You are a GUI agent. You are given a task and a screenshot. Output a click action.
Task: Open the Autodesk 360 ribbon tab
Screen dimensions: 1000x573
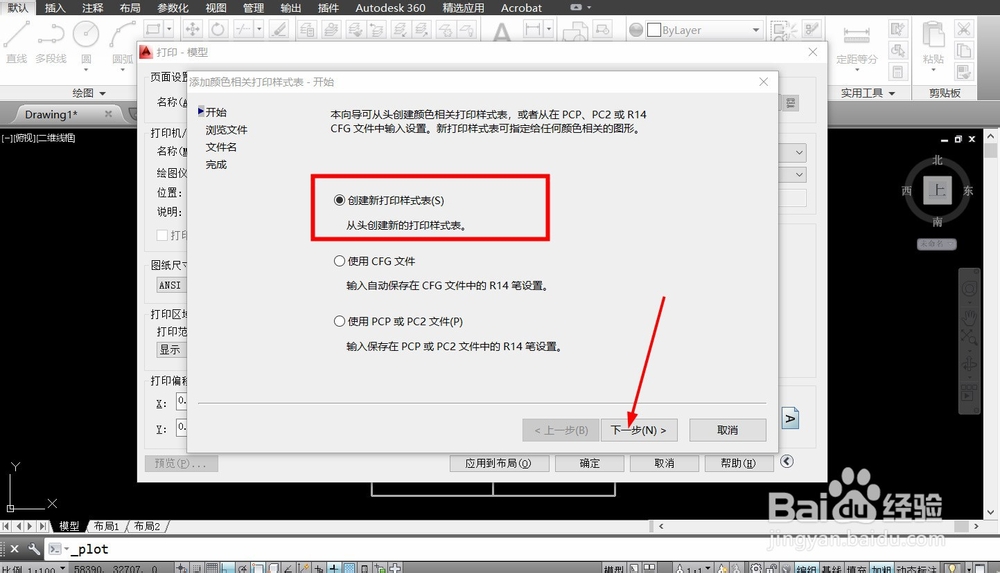[390, 8]
